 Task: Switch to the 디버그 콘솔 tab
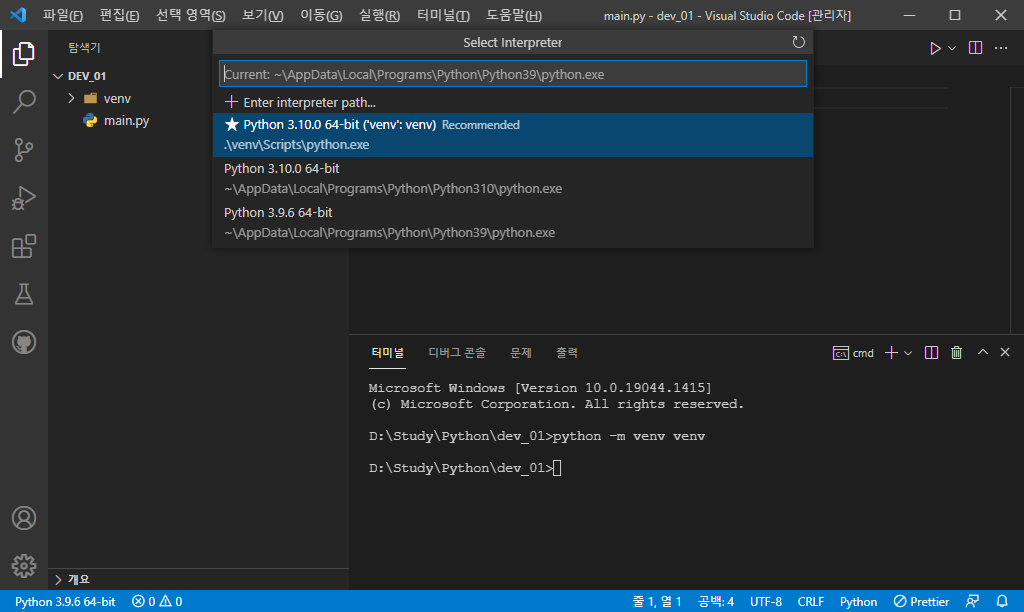coord(456,353)
